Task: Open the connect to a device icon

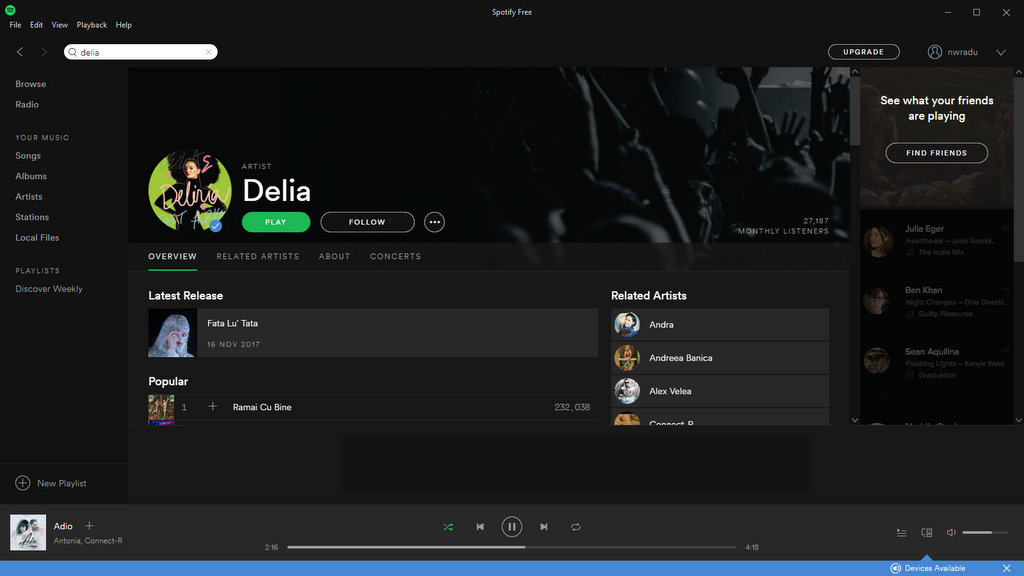Action: (x=926, y=533)
